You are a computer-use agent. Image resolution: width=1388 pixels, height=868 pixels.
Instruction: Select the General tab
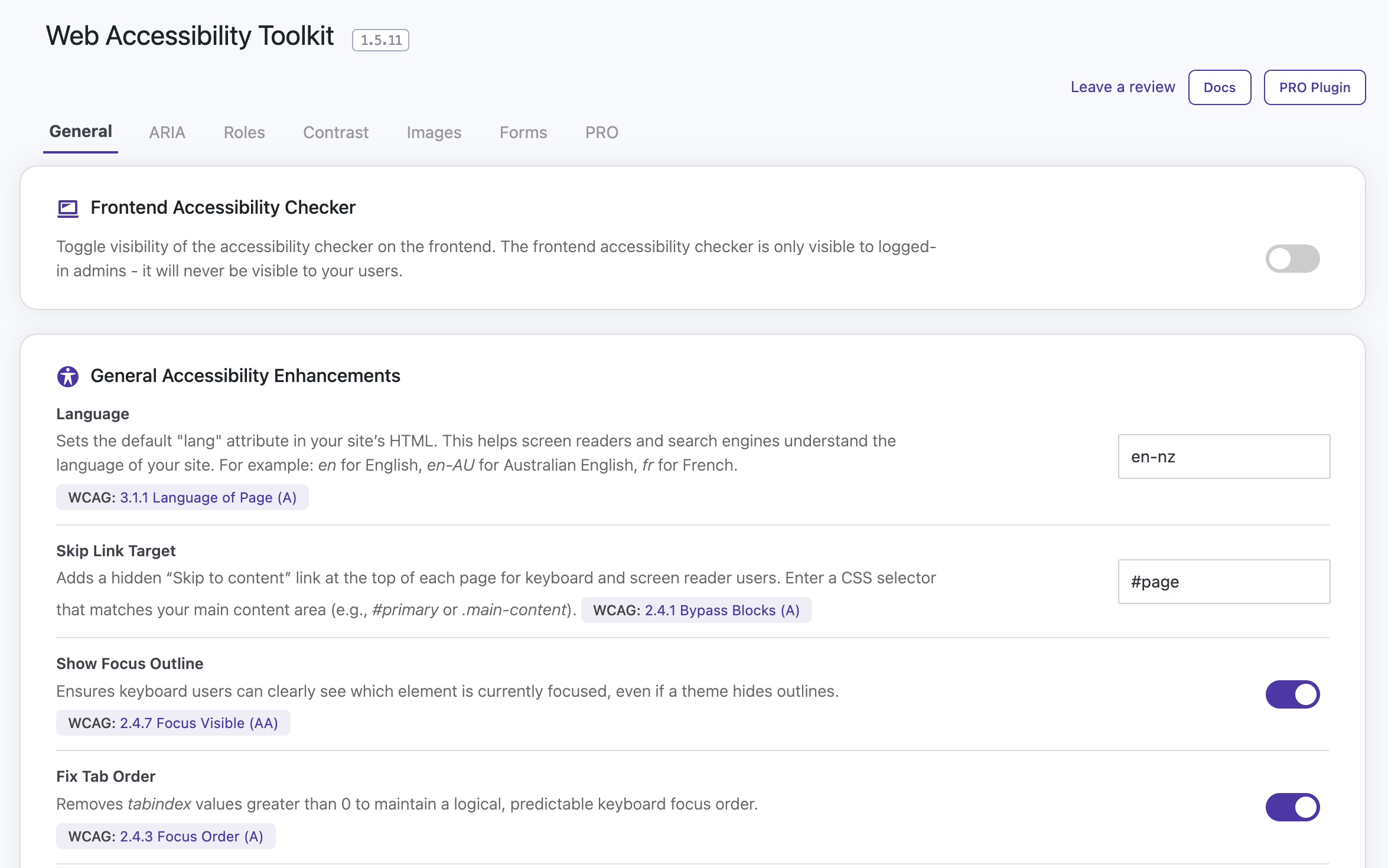pos(80,132)
